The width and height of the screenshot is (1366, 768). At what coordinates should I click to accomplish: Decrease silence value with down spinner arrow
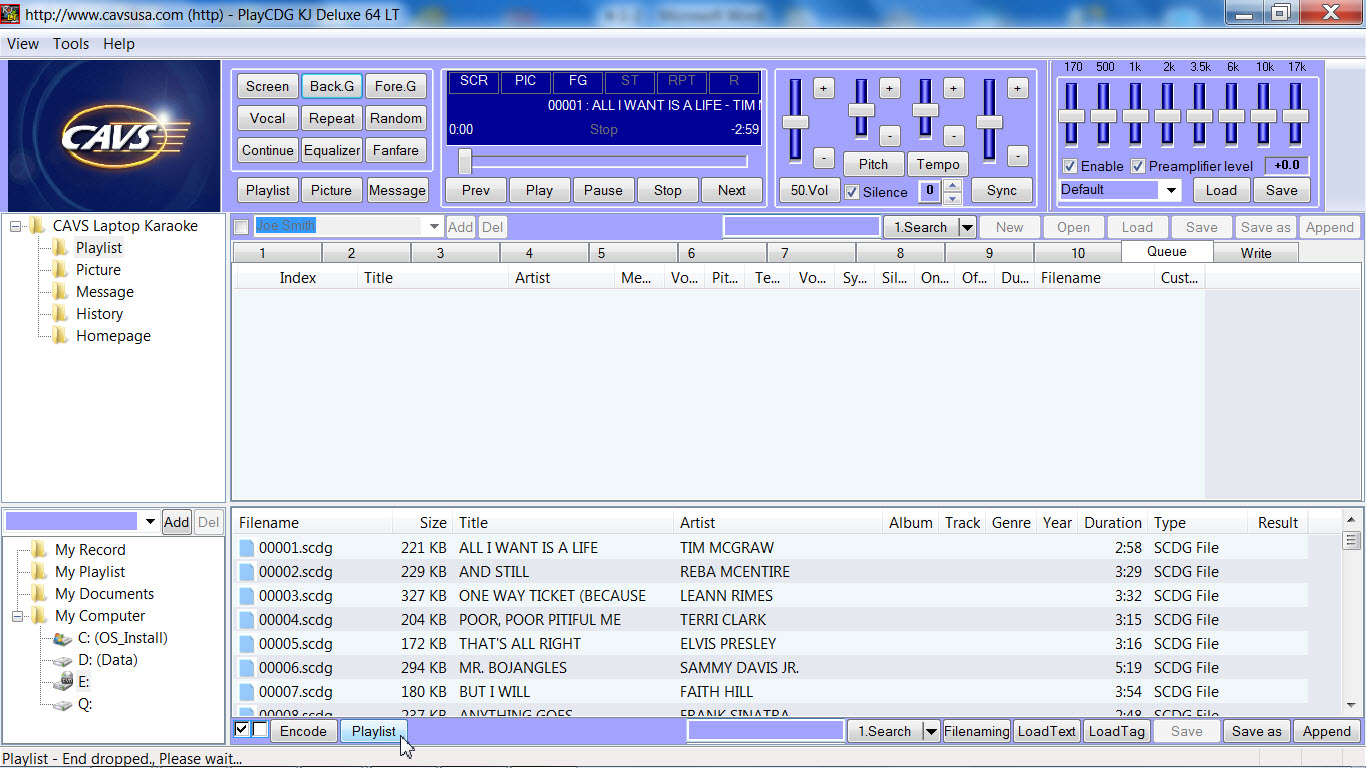[x=953, y=198]
